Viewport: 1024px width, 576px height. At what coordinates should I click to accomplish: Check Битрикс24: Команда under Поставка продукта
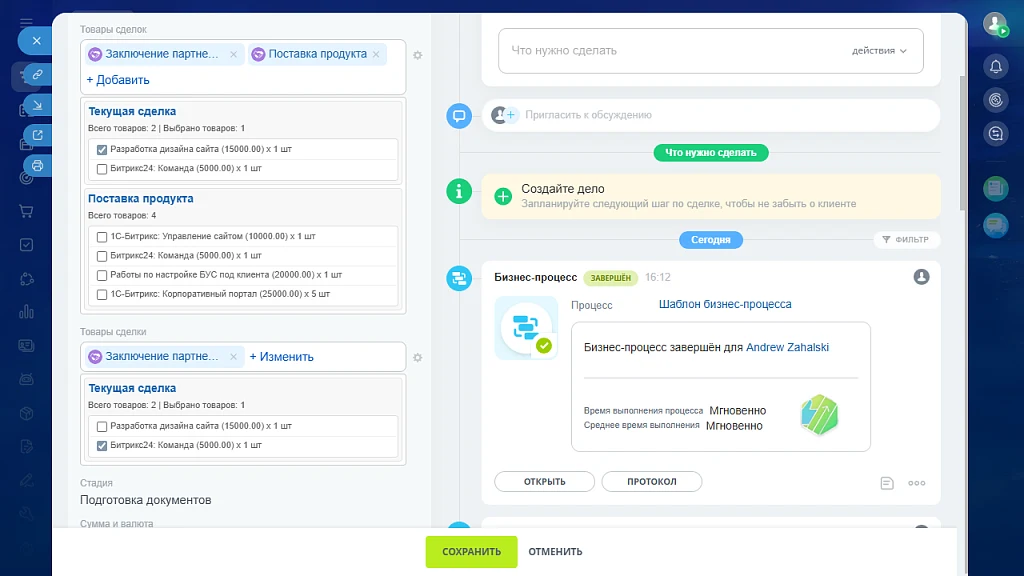(x=102, y=256)
